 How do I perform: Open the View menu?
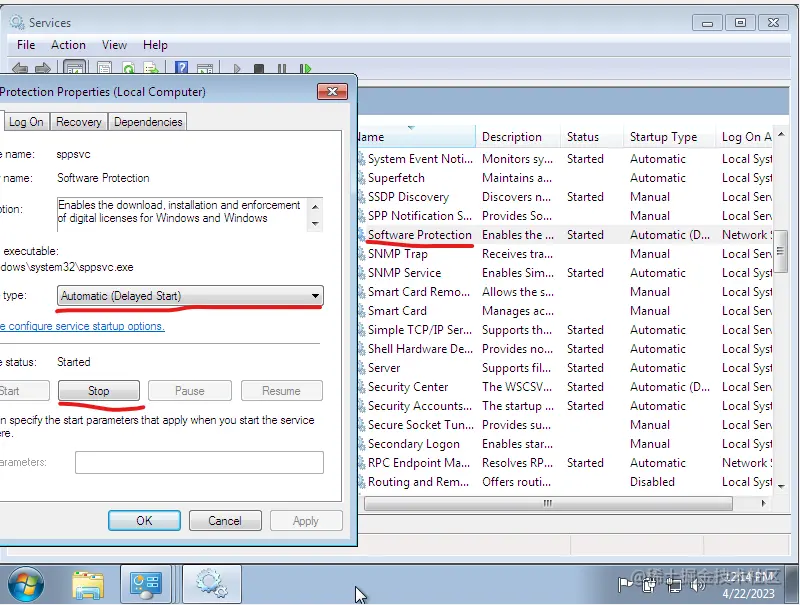pyautogui.click(x=114, y=45)
